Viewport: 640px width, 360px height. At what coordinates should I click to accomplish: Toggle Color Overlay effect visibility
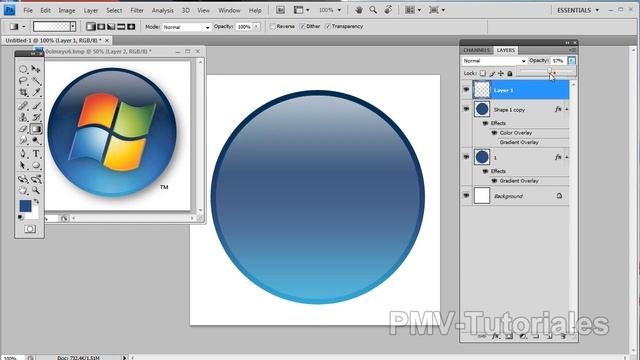pyautogui.click(x=494, y=133)
